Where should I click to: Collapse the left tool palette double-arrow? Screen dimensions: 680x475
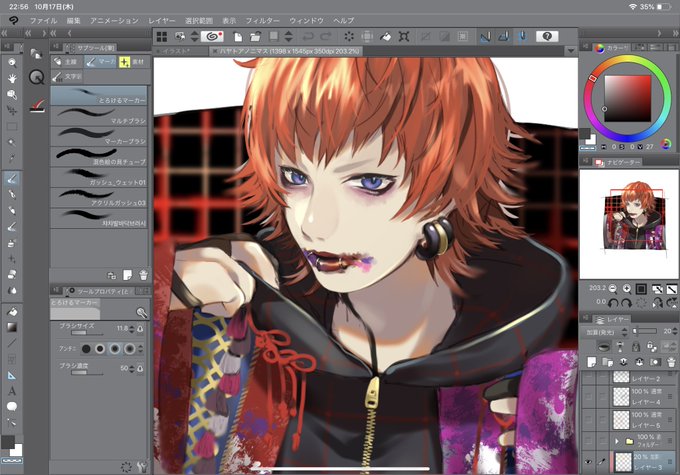point(4,33)
